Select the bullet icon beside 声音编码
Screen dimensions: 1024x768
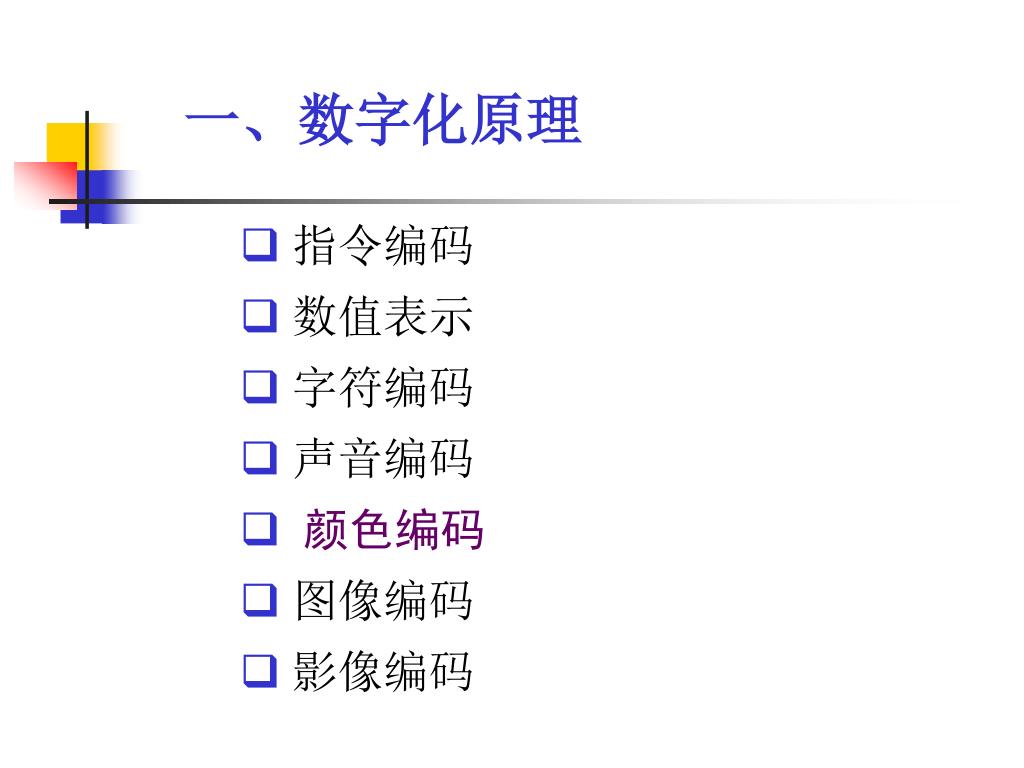click(260, 458)
